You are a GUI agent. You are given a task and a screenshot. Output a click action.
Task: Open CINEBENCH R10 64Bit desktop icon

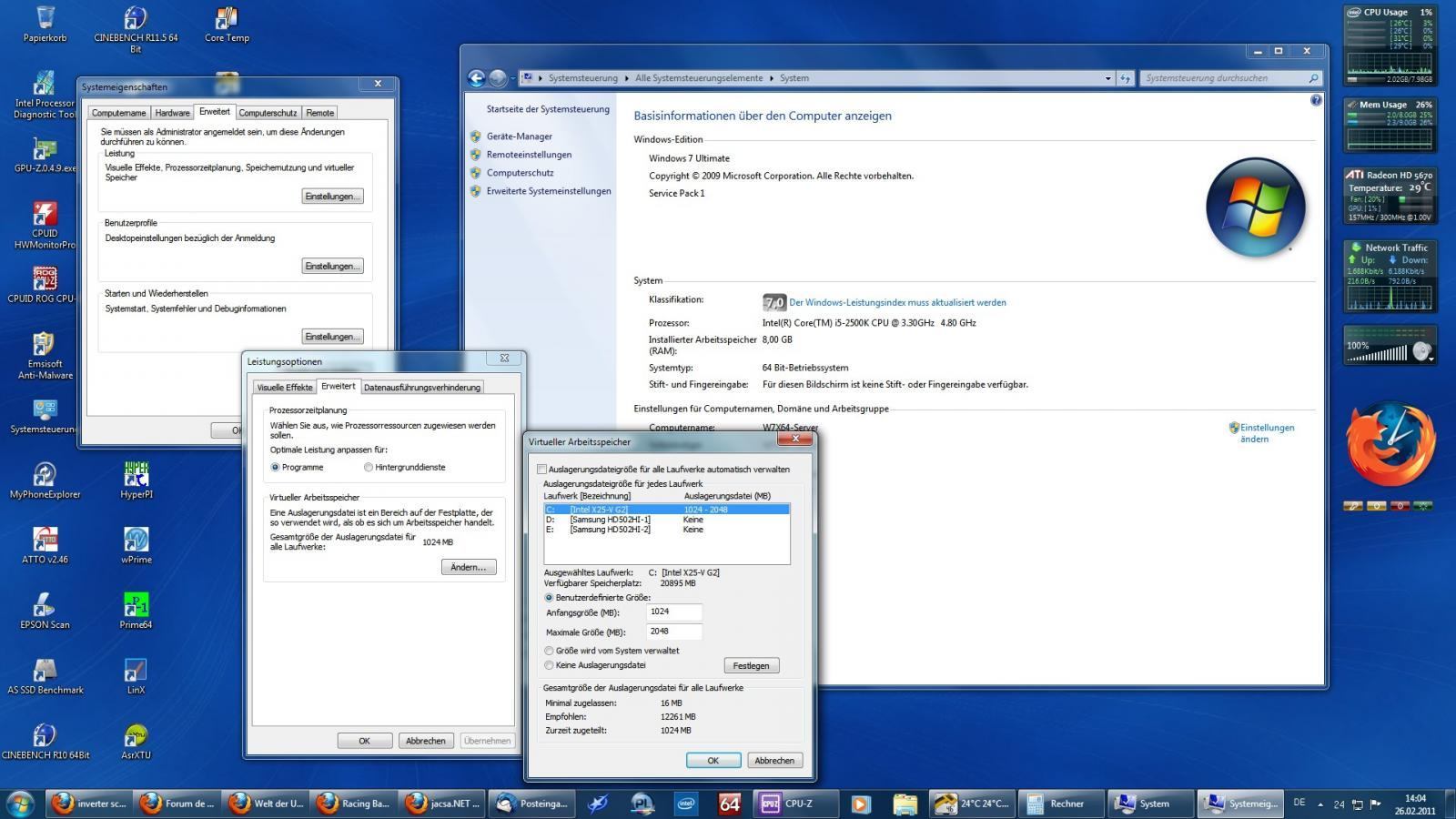45,740
